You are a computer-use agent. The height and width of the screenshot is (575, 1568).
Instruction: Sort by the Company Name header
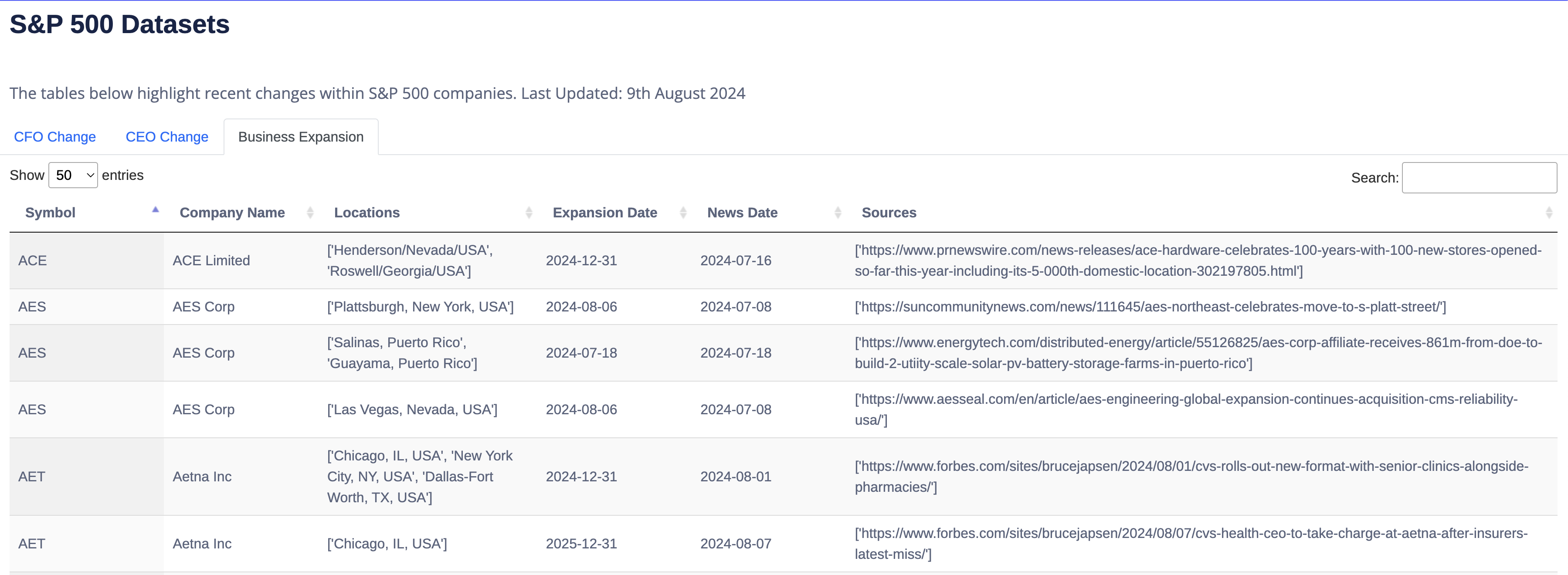click(232, 213)
